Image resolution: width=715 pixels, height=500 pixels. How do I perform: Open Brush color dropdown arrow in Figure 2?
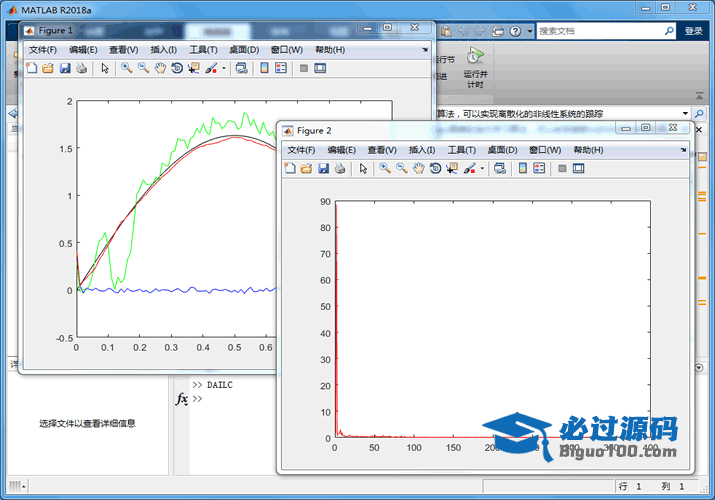(x=482, y=169)
